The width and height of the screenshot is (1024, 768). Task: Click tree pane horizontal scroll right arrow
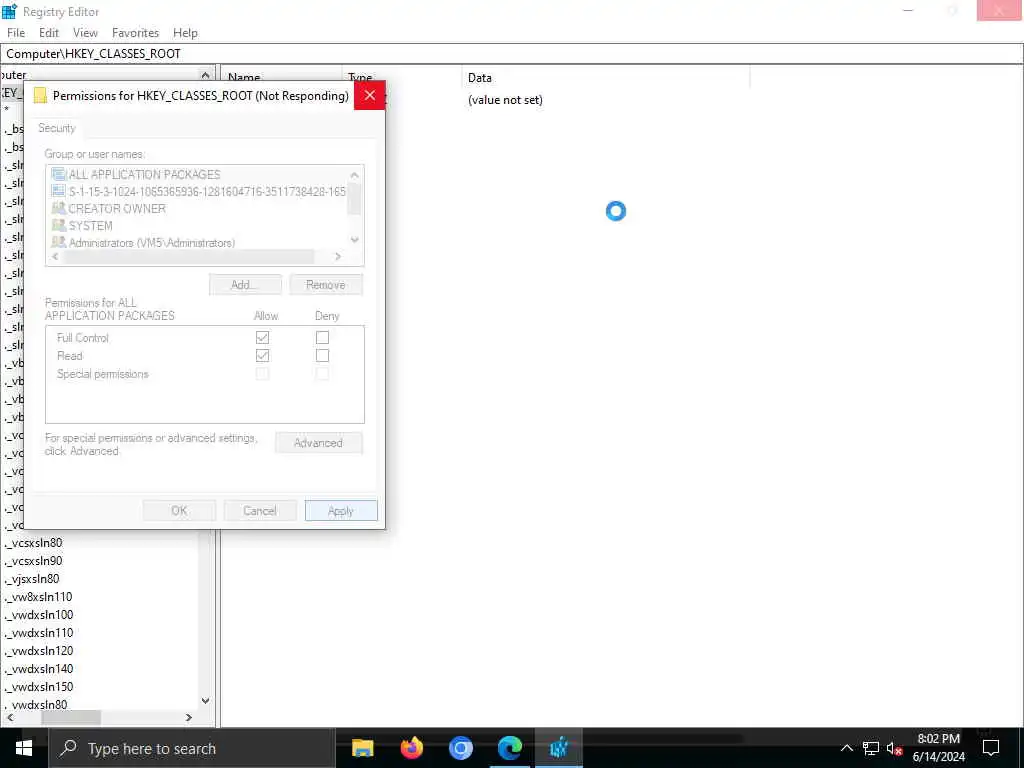(189, 718)
